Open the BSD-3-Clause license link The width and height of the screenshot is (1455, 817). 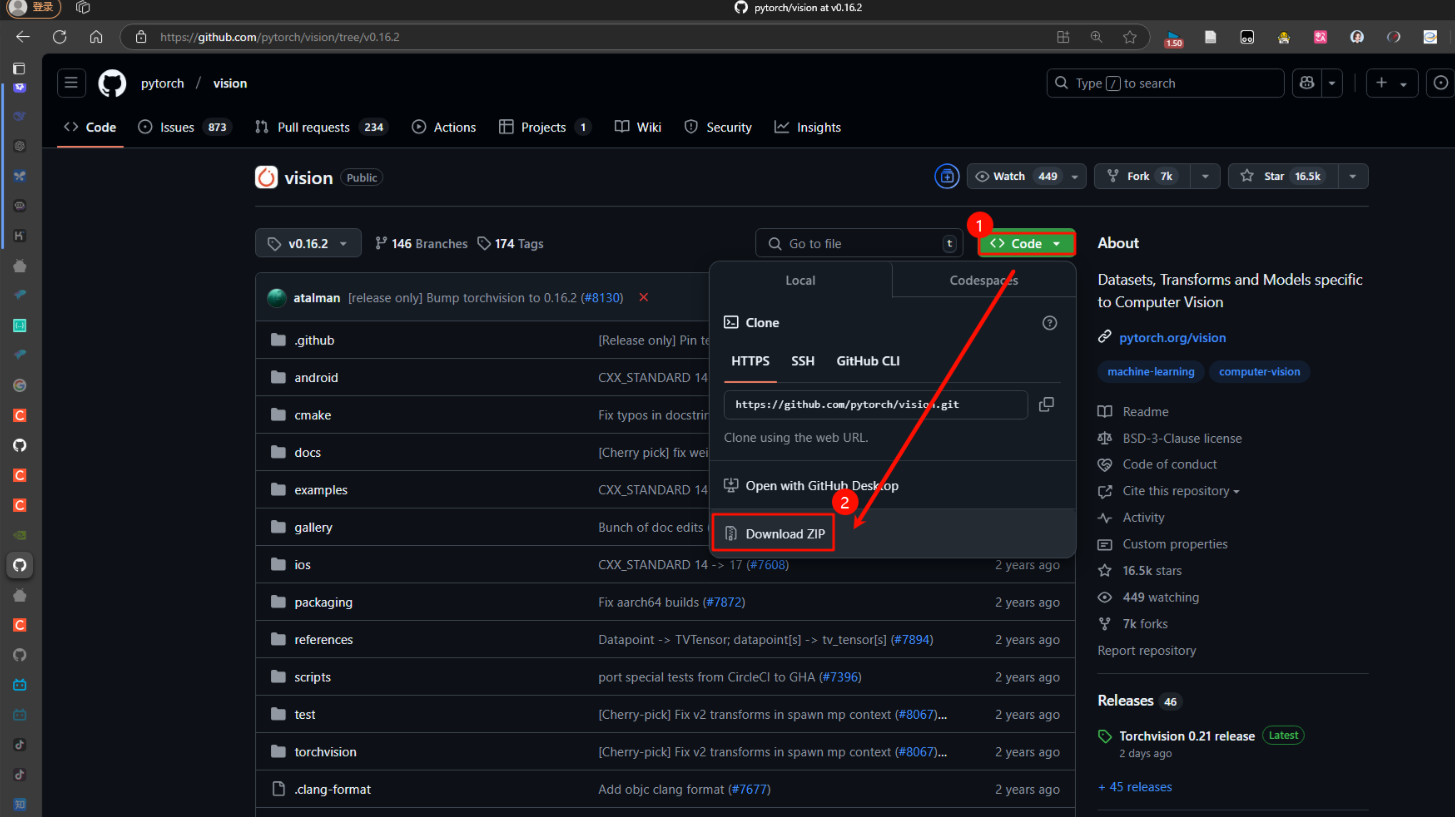(1181, 438)
